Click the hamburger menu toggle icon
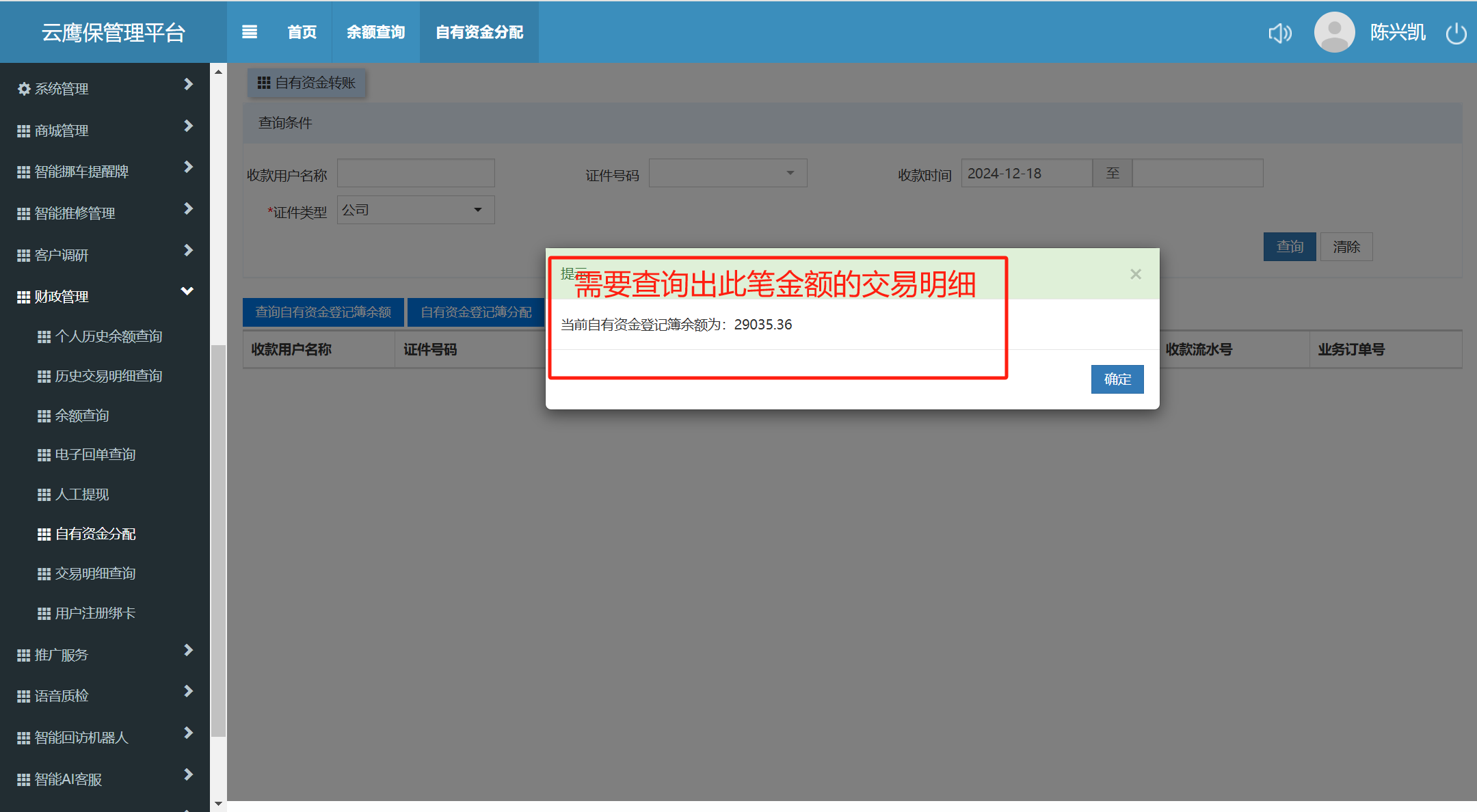The width and height of the screenshot is (1477, 812). pos(250,32)
